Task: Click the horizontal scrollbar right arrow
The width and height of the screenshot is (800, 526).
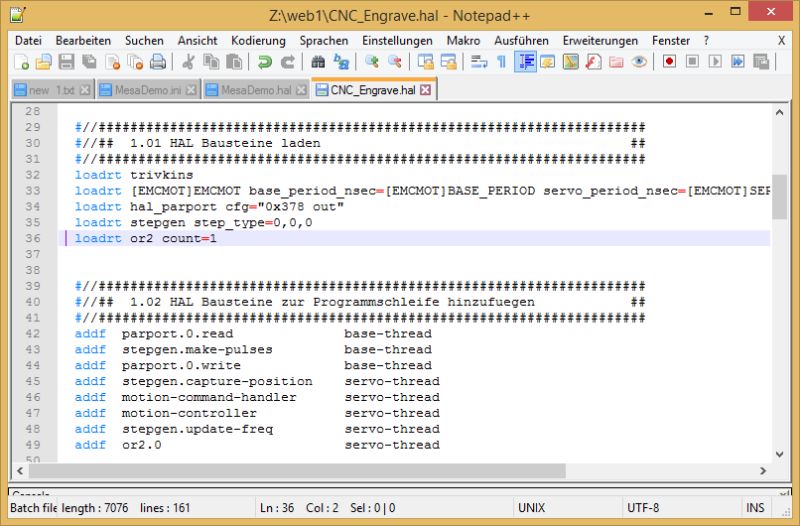Action: (x=763, y=470)
